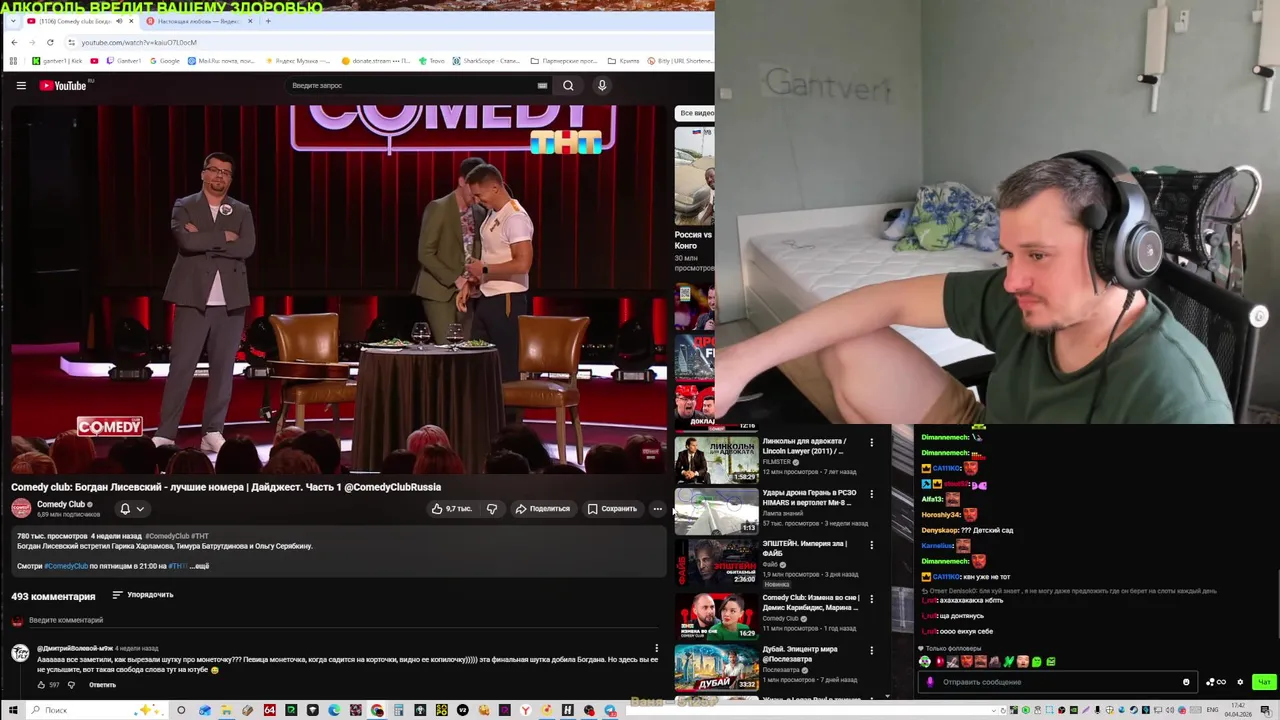Open the 'Упорядочить' comment sort dropdown
Image resolution: width=1280 pixels, height=720 pixels.
pos(143,595)
